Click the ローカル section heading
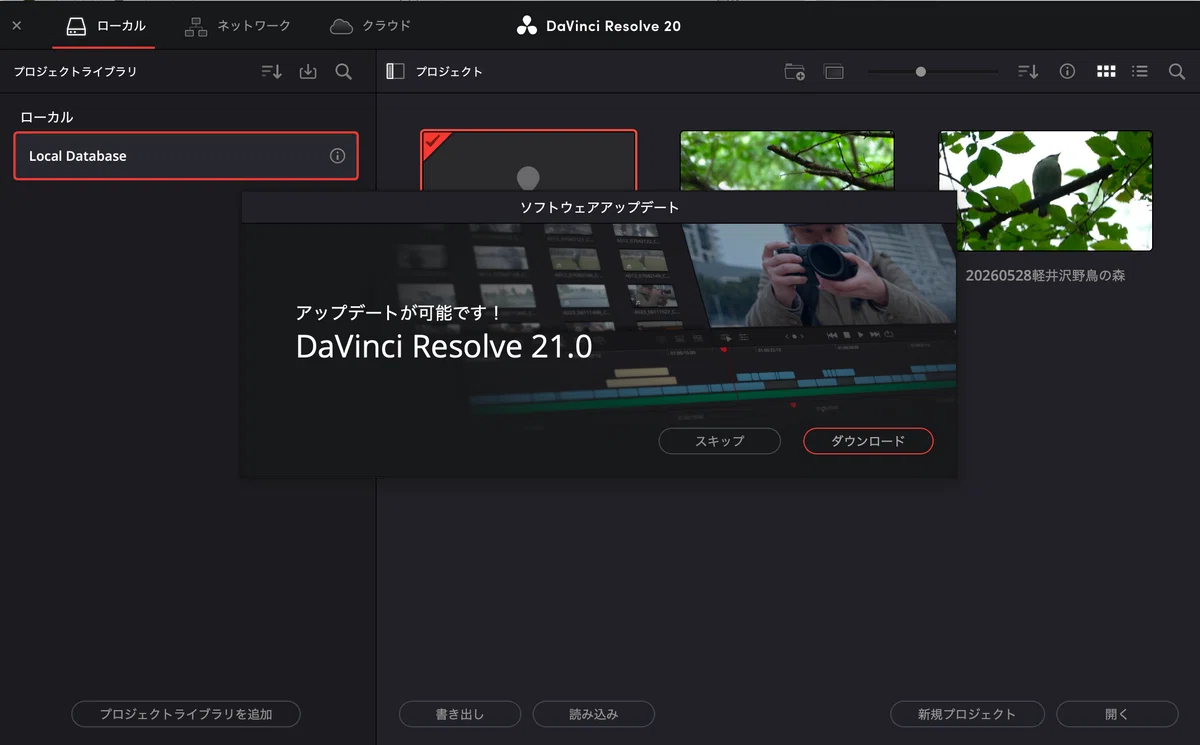1200x745 pixels. (47, 117)
